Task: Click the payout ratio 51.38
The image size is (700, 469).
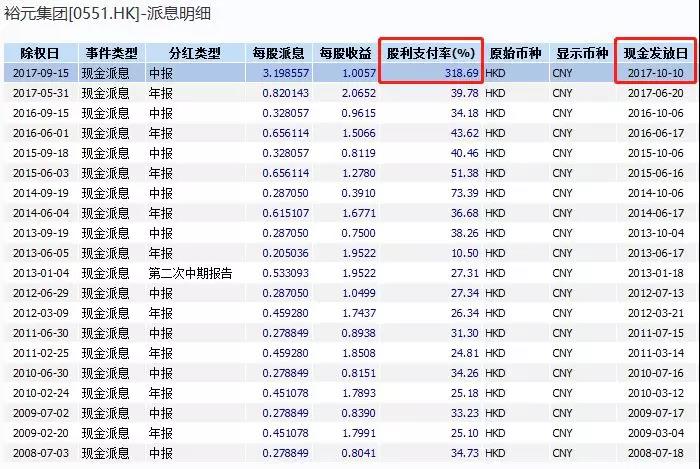Action: click(464, 173)
